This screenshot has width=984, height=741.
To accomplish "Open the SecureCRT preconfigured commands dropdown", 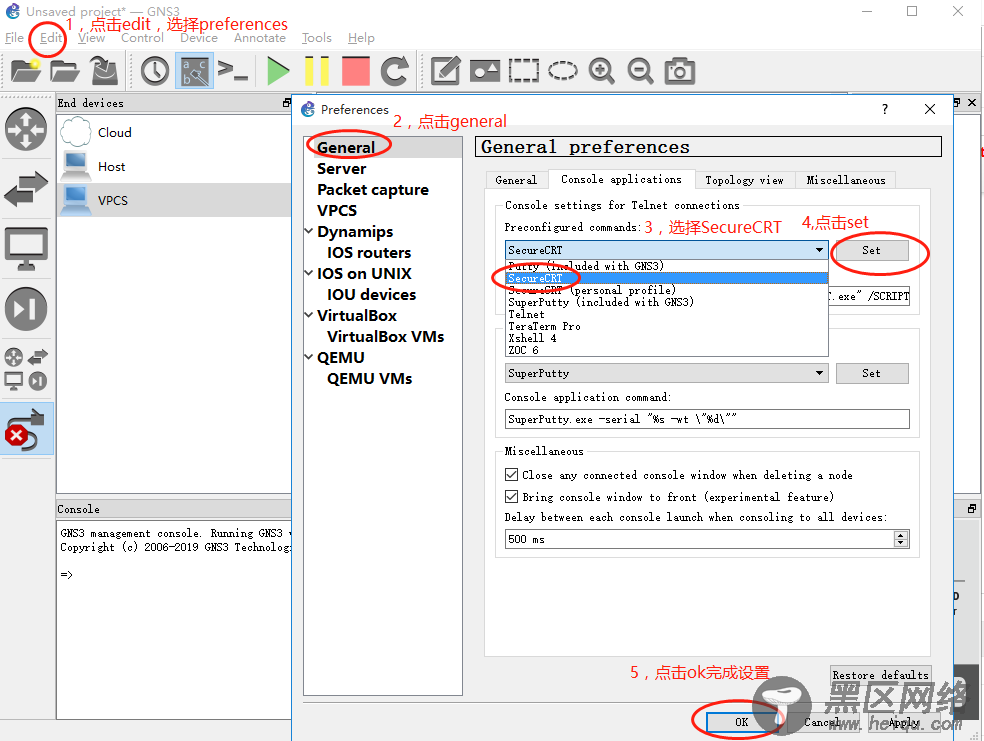I will pos(666,250).
